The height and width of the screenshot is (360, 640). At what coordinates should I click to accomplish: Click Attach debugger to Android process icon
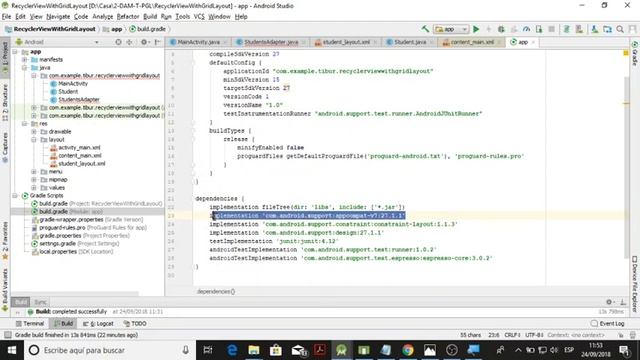click(x=539, y=29)
